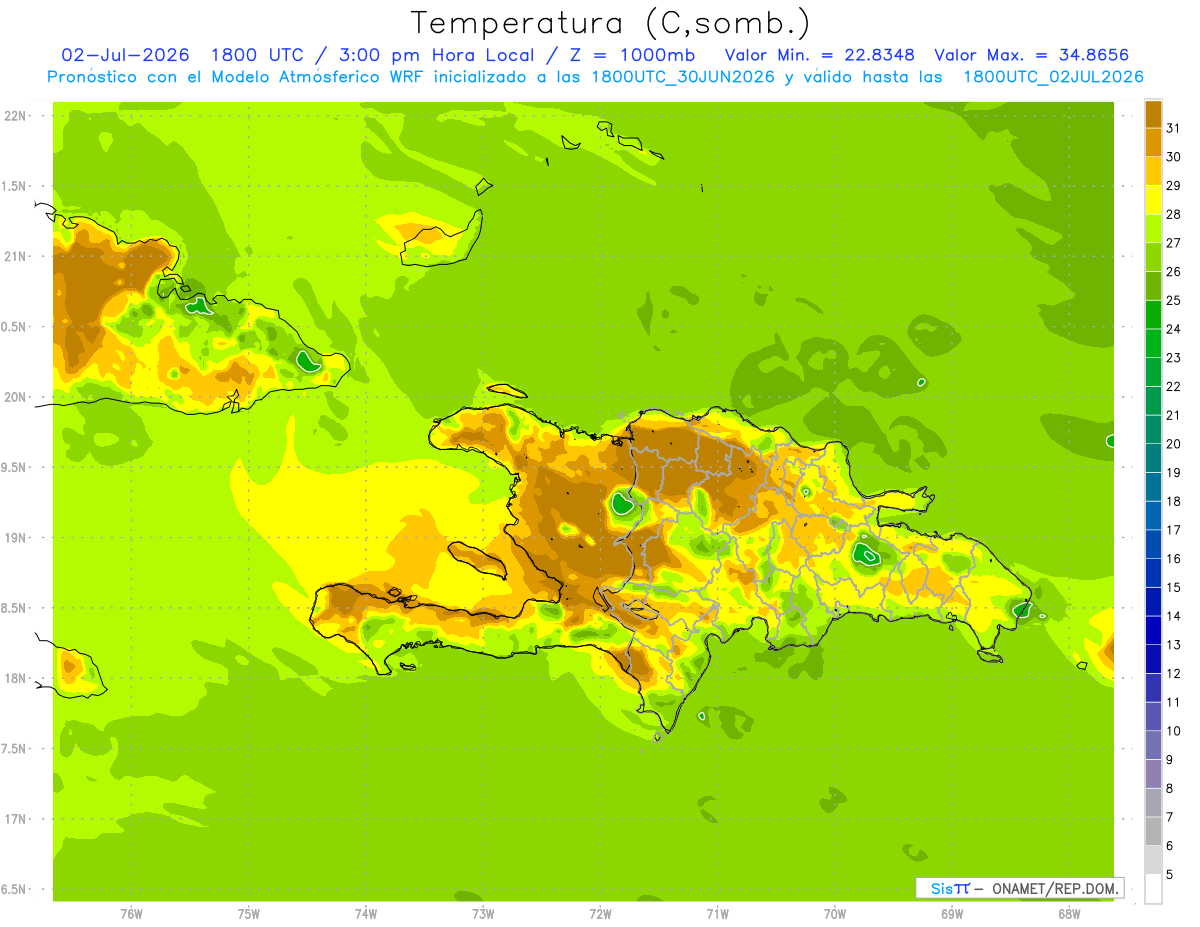Pick the orange swatch between 30 and 31

click(x=1153, y=143)
